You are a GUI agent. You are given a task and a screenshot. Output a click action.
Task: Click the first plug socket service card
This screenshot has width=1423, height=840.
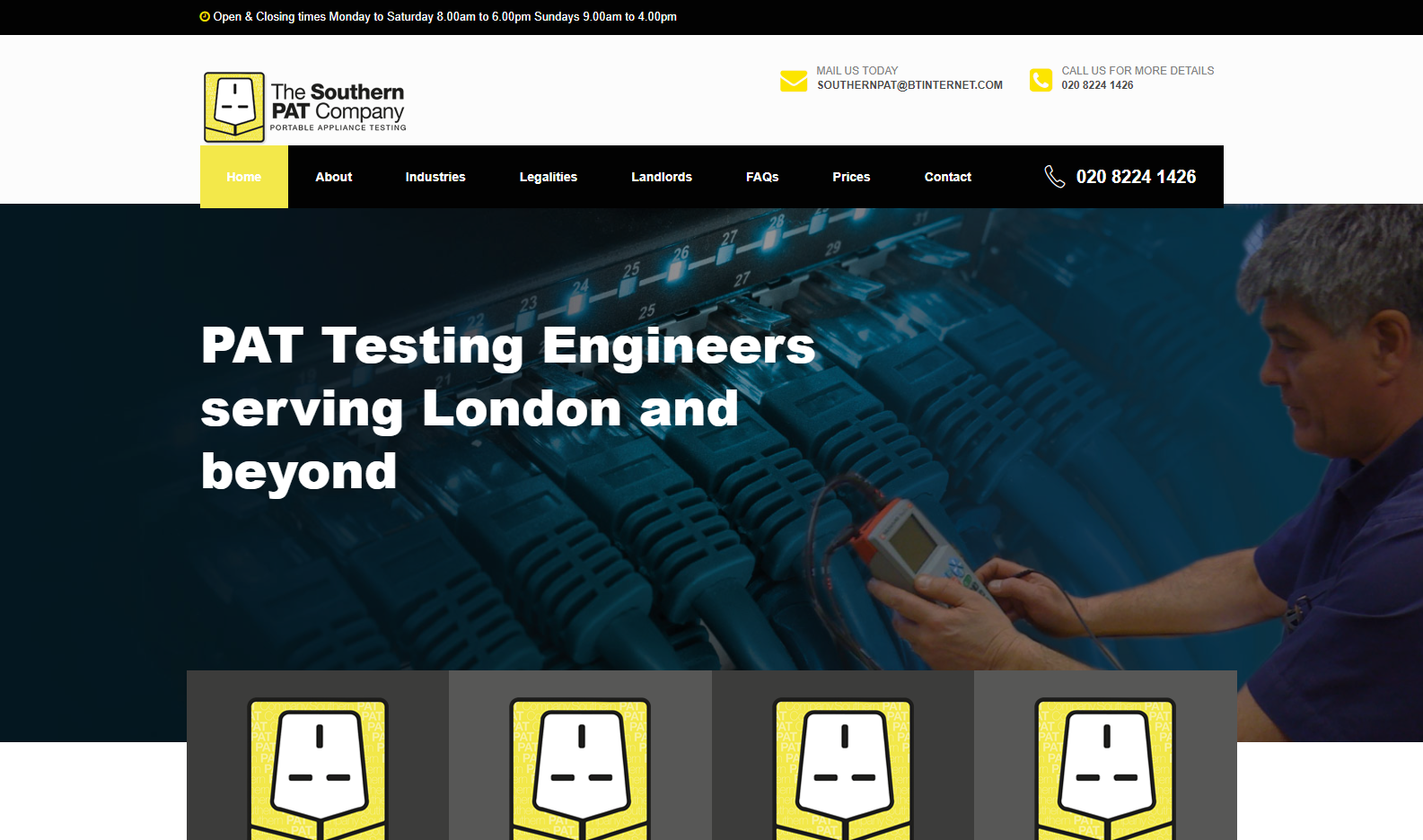coord(318,756)
